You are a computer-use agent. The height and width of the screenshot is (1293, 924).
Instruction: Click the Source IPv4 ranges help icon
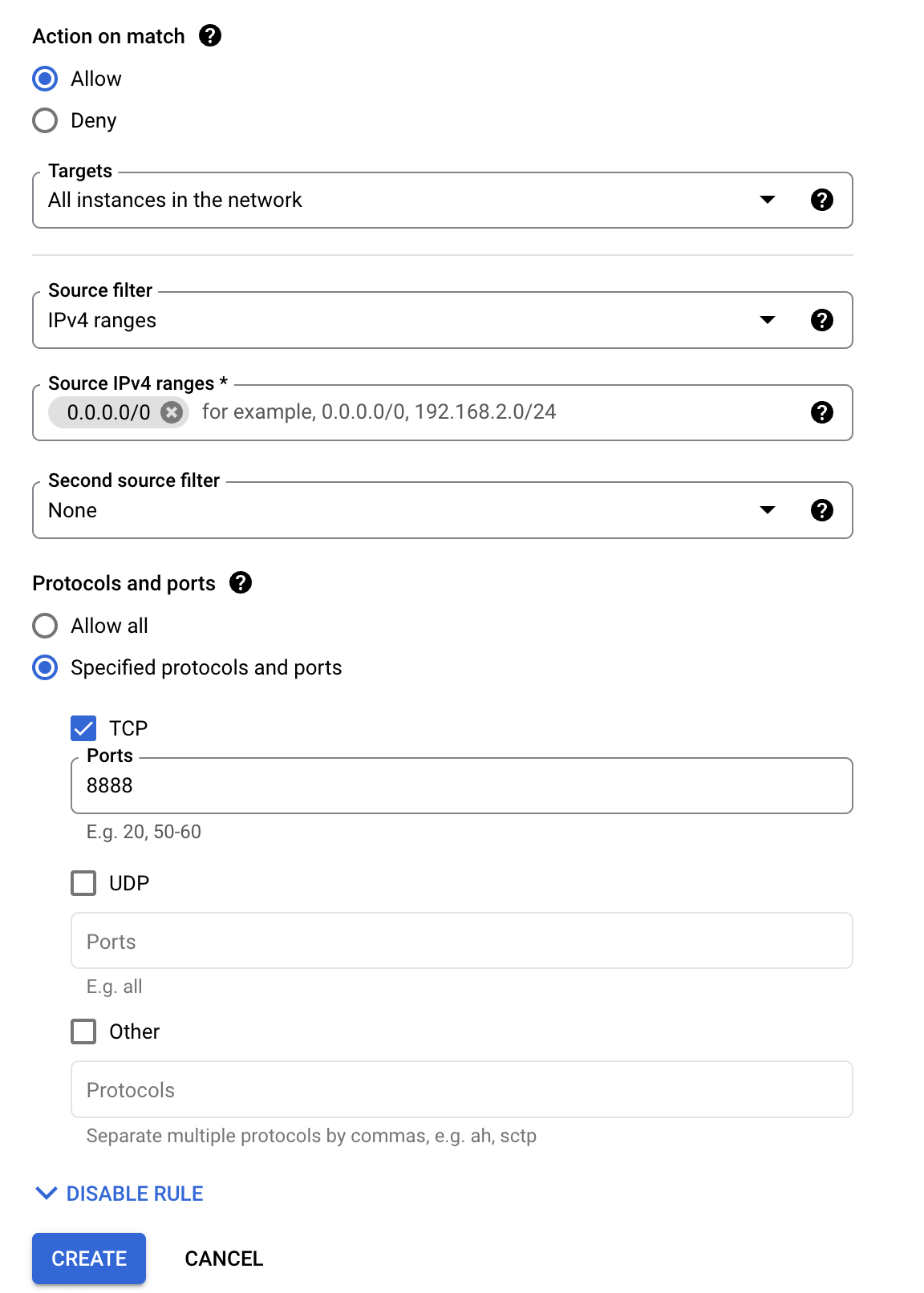822,413
